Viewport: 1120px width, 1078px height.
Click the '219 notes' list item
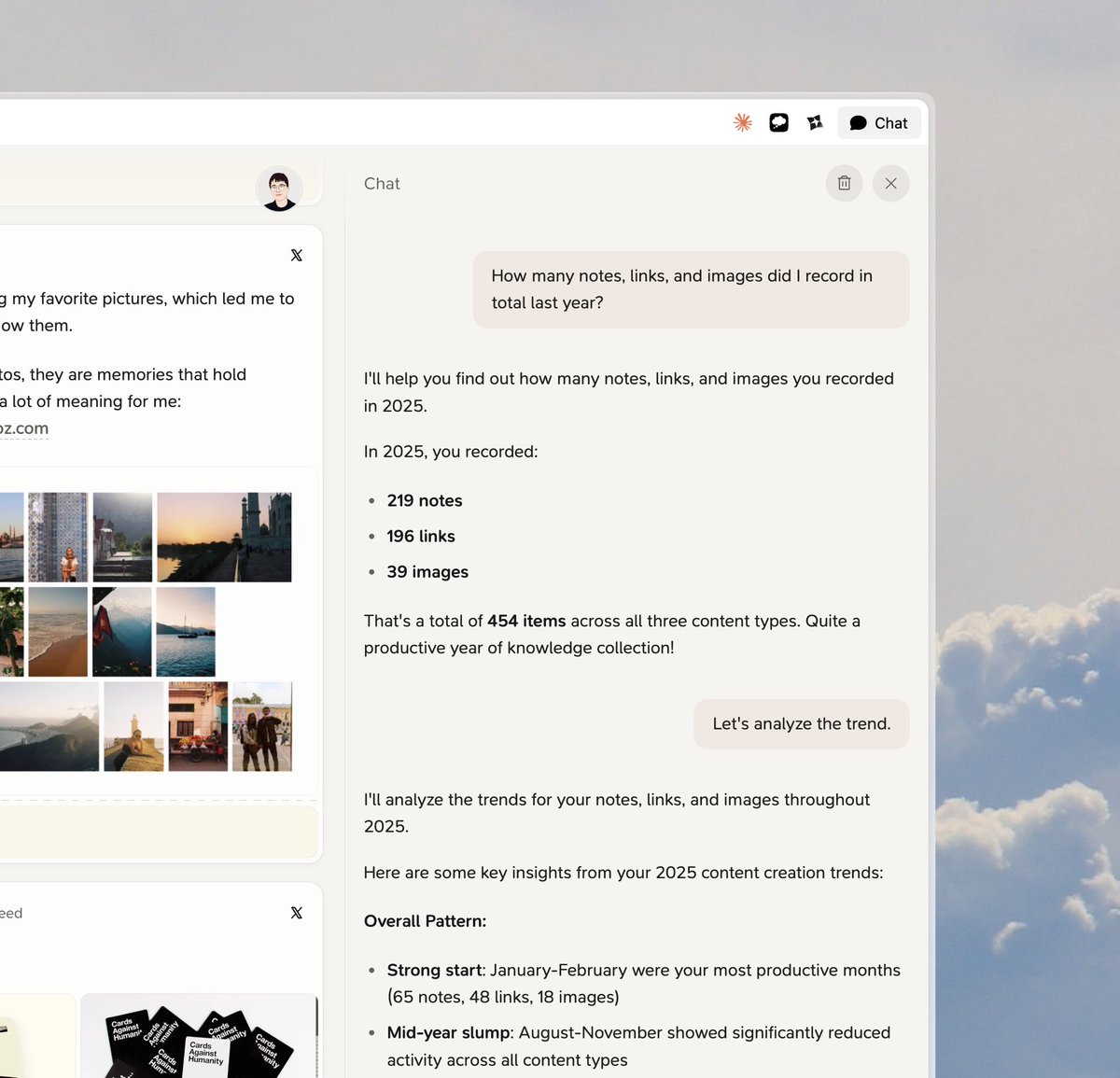point(425,500)
